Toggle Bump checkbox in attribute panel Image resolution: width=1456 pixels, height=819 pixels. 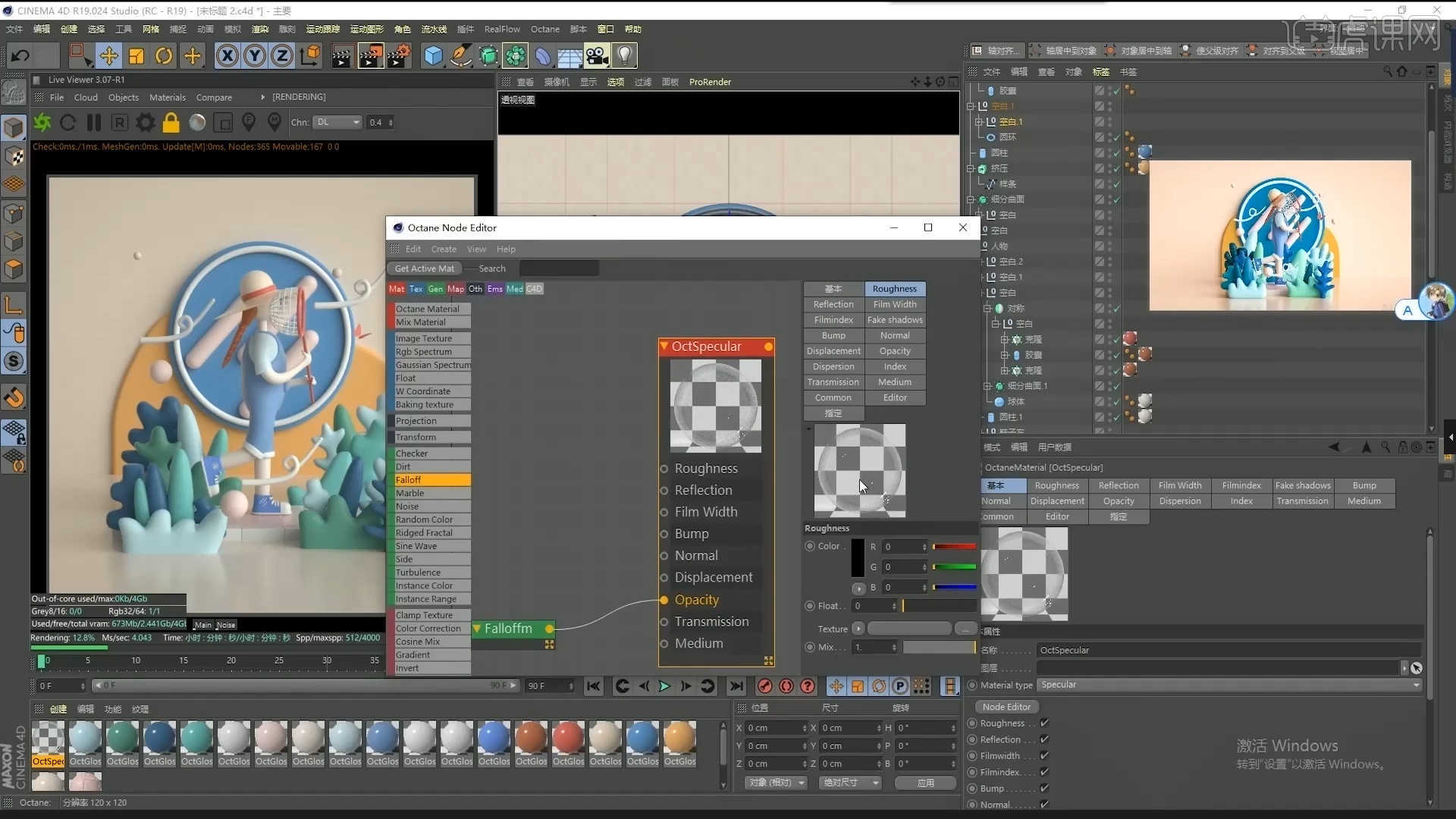click(x=1044, y=789)
